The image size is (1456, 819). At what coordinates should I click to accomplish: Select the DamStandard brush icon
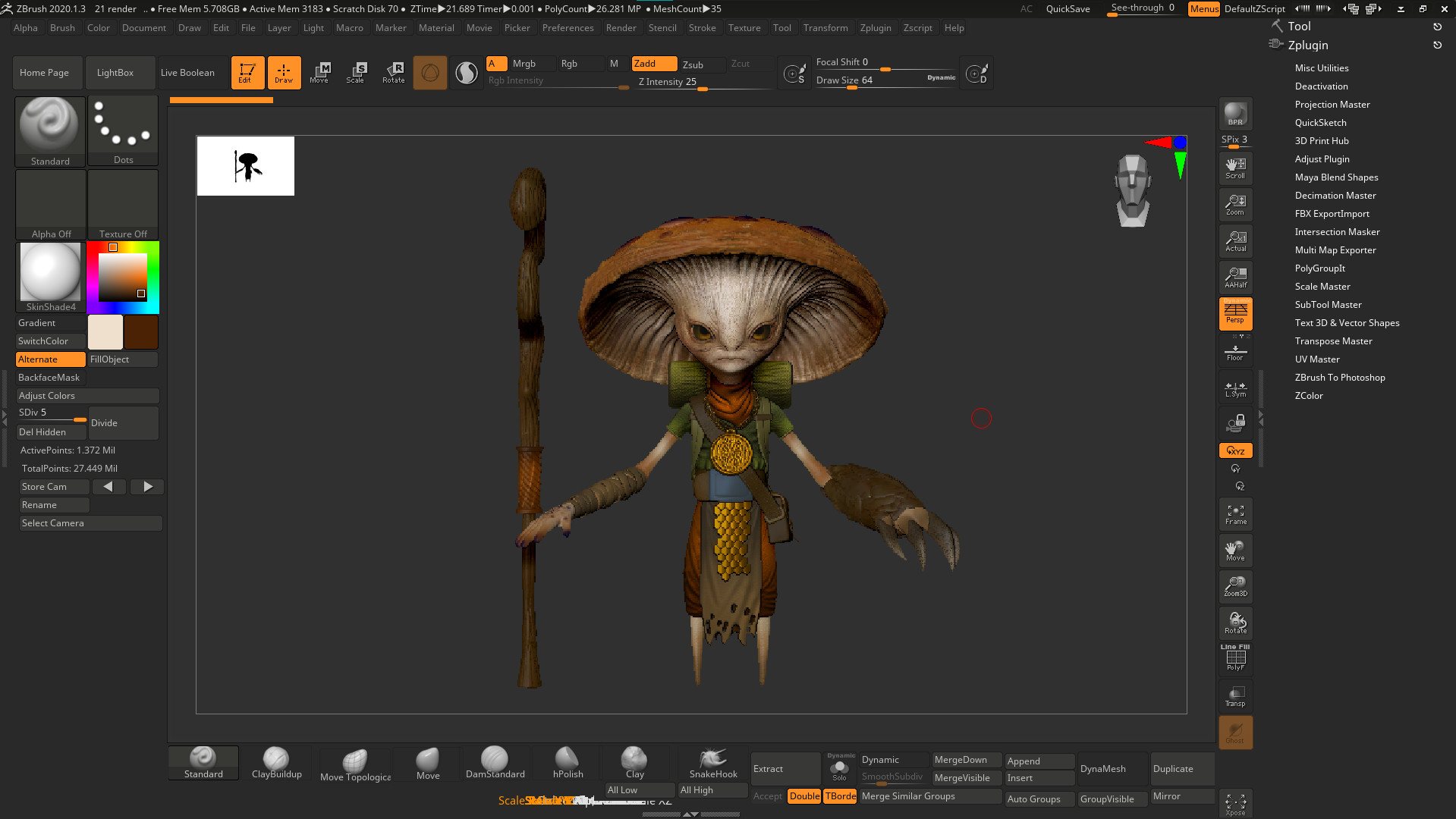pyautogui.click(x=495, y=758)
